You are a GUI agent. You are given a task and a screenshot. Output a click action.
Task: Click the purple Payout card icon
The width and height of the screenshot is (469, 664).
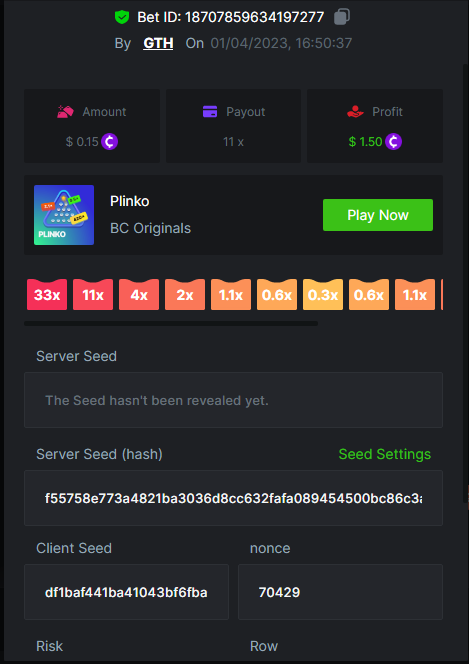click(210, 112)
